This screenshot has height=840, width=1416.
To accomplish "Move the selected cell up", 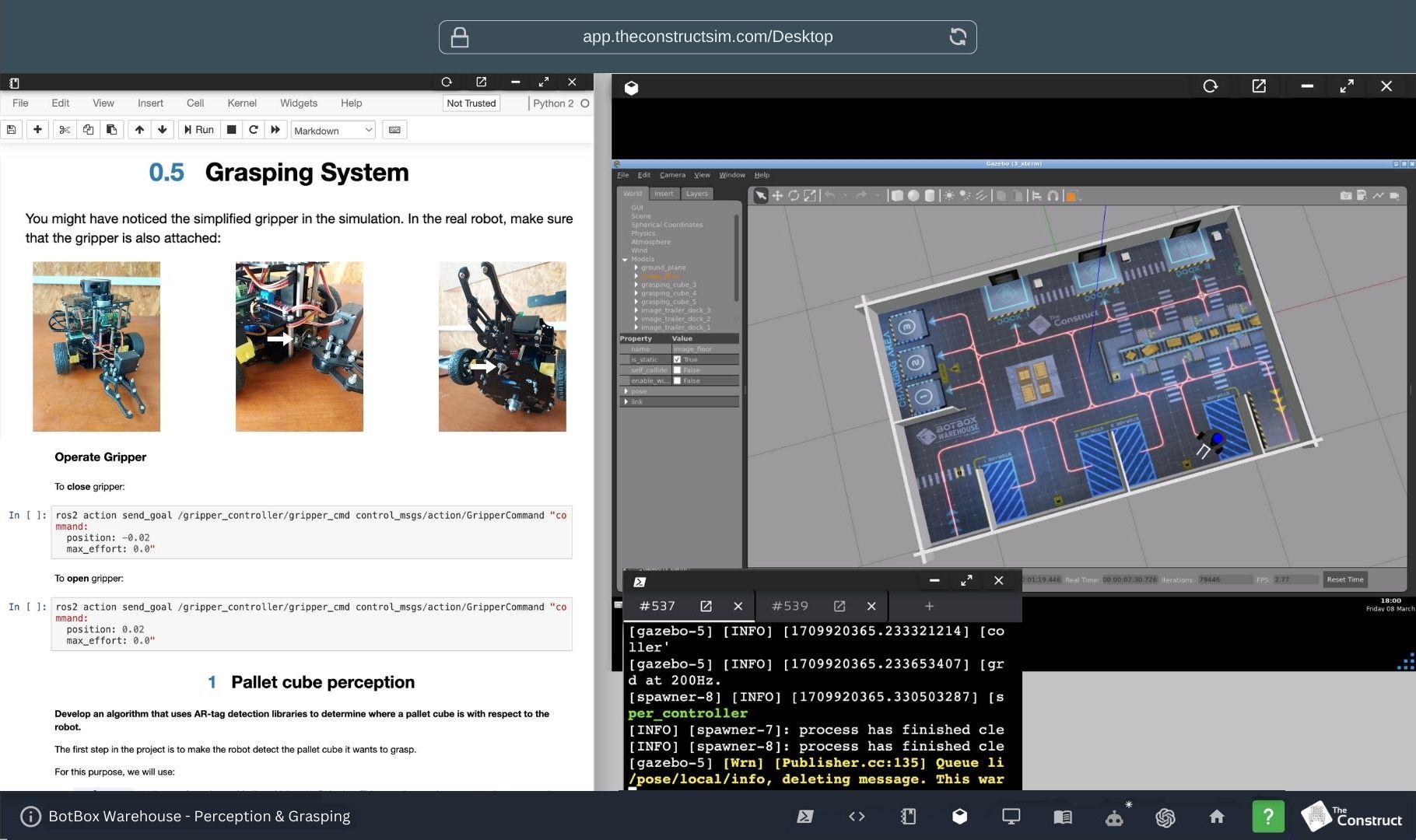I will click(139, 130).
